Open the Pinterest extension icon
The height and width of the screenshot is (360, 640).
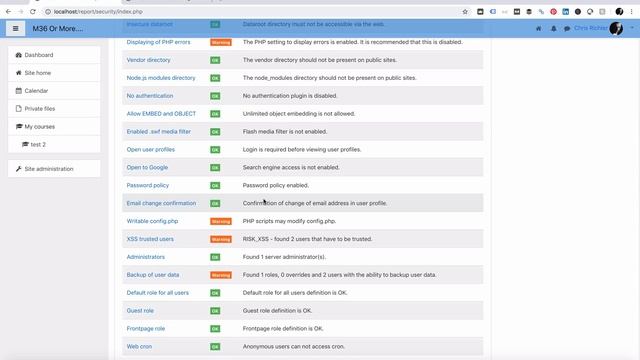point(553,12)
